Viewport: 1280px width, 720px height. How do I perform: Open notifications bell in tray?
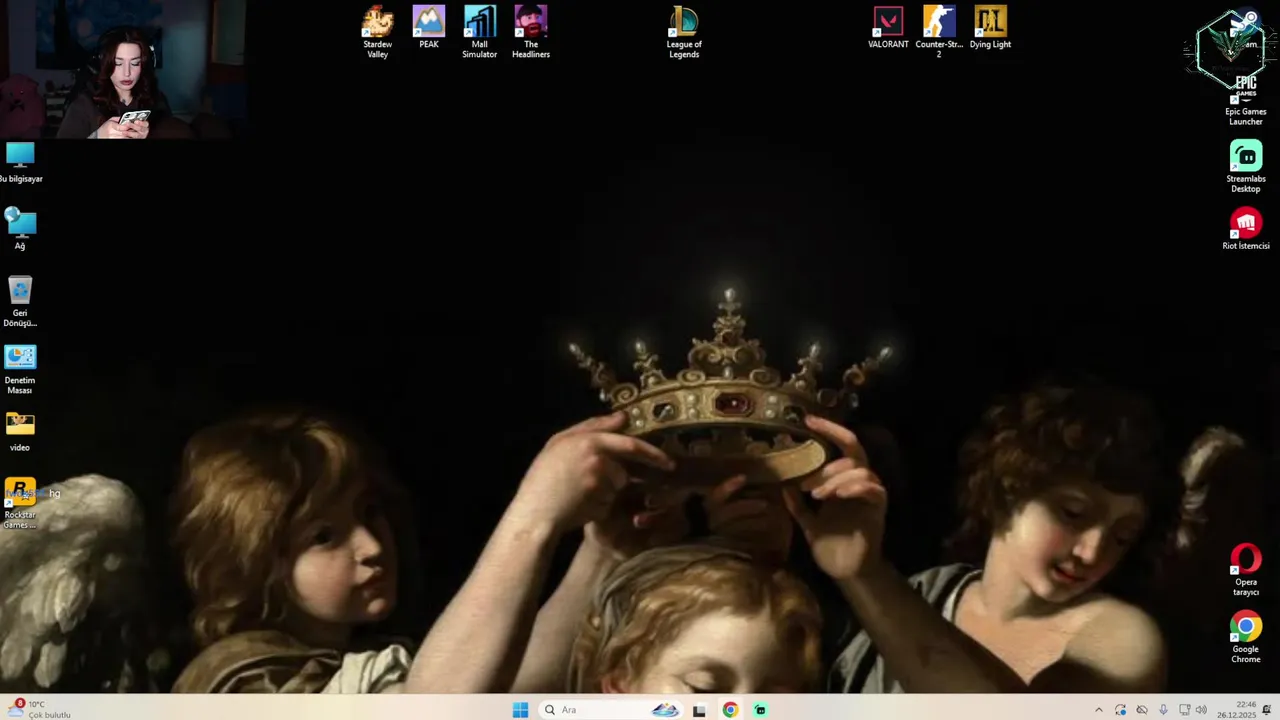1267,710
